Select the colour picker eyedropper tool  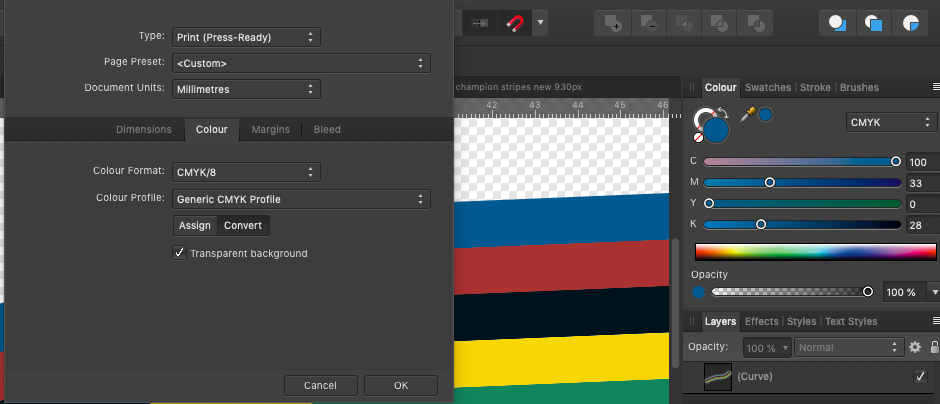748,114
